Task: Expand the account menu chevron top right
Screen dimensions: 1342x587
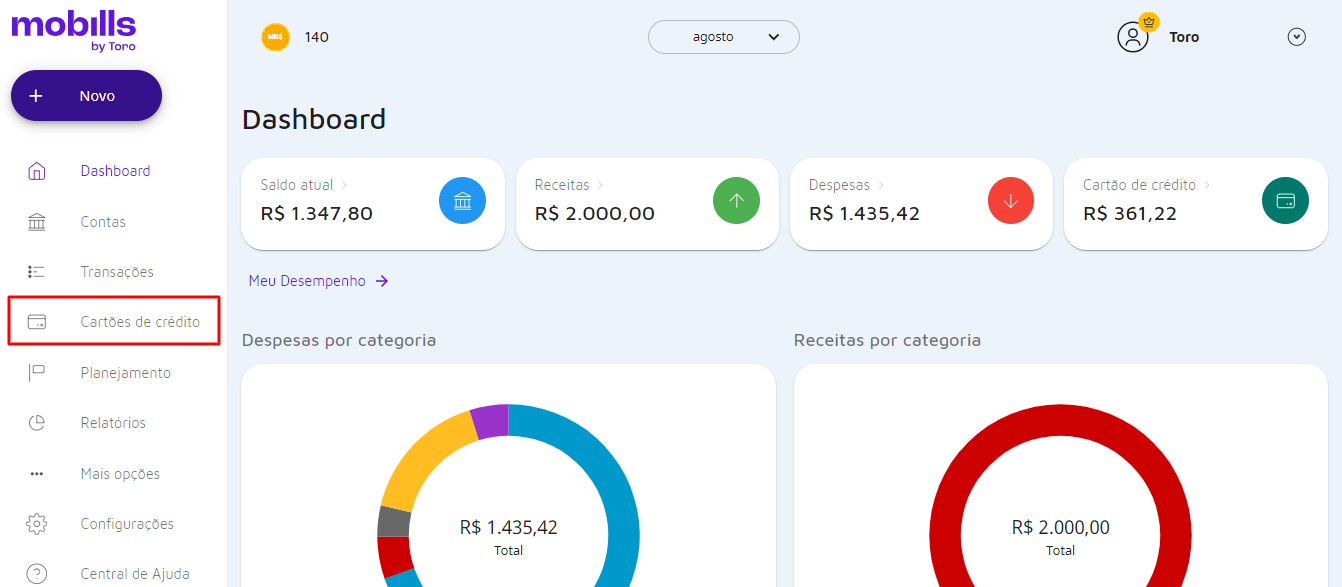Action: pyautogui.click(x=1296, y=36)
